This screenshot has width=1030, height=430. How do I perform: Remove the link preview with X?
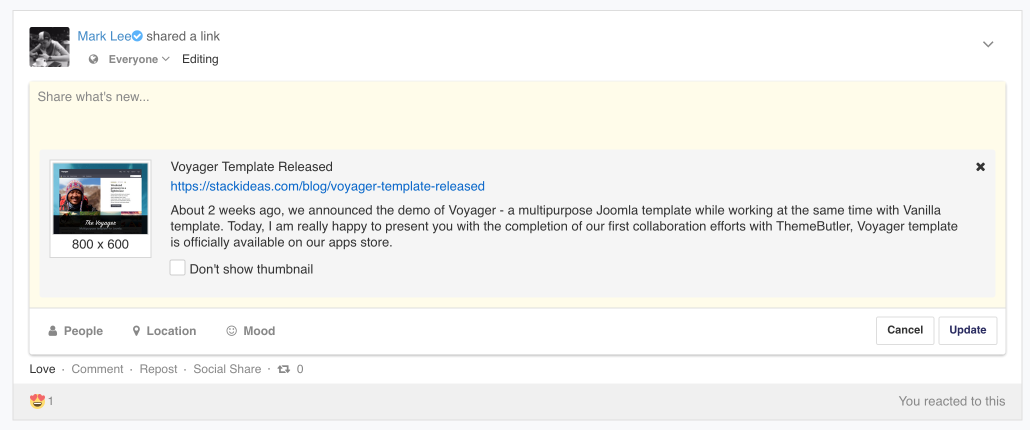tap(980, 167)
